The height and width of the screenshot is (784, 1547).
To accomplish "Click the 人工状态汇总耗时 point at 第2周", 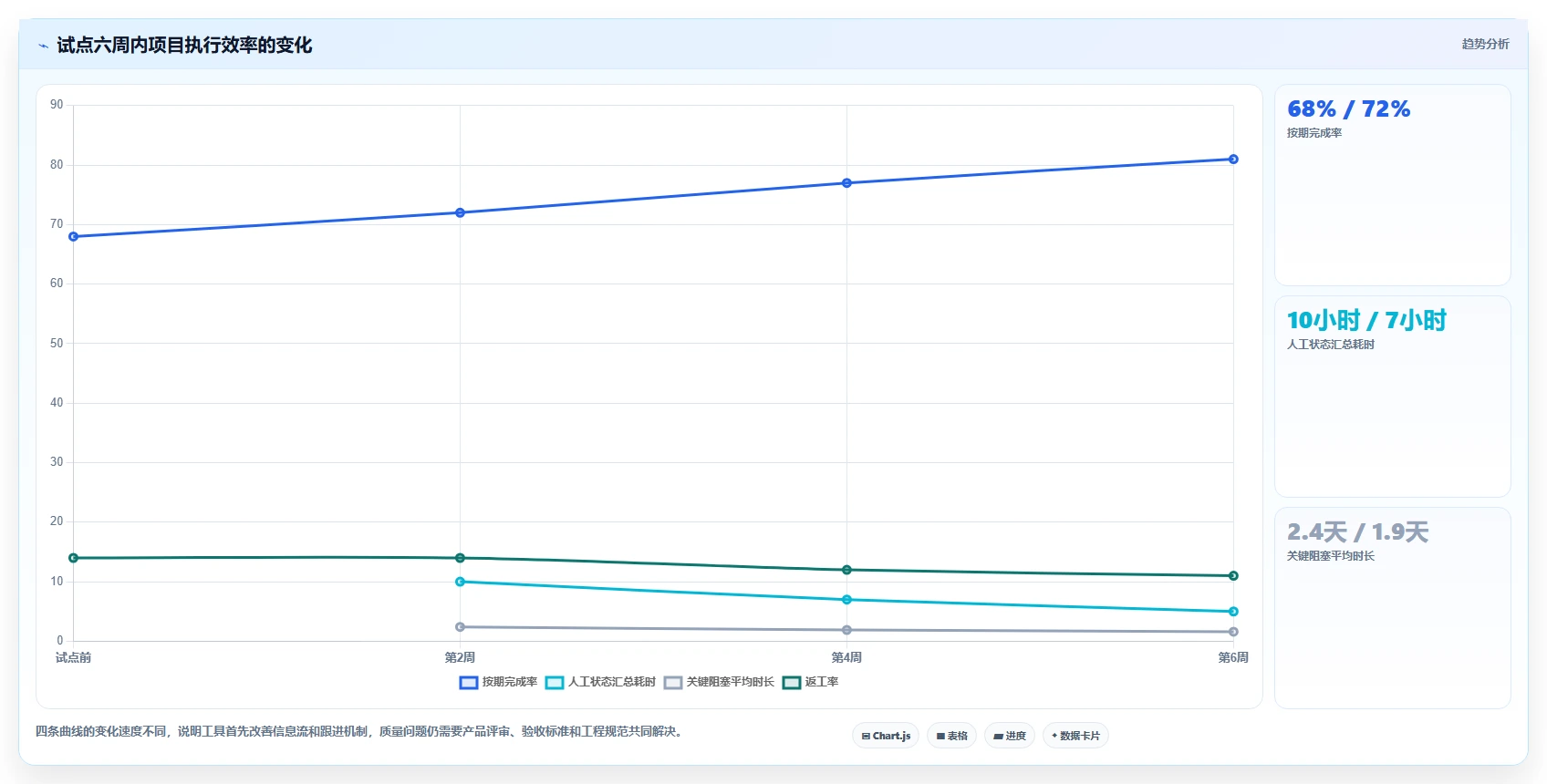I will pos(460,582).
